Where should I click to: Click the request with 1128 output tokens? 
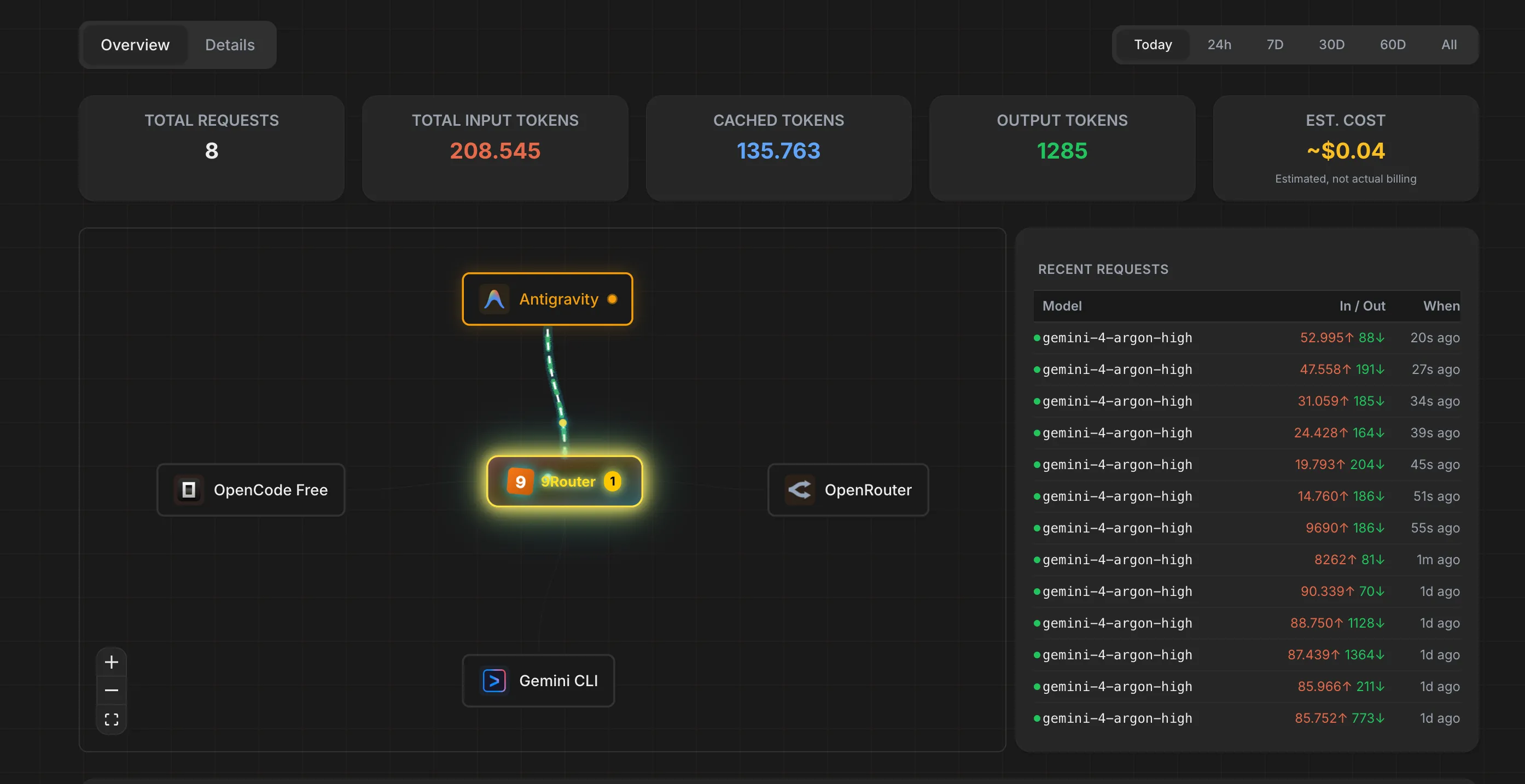[x=1247, y=623]
